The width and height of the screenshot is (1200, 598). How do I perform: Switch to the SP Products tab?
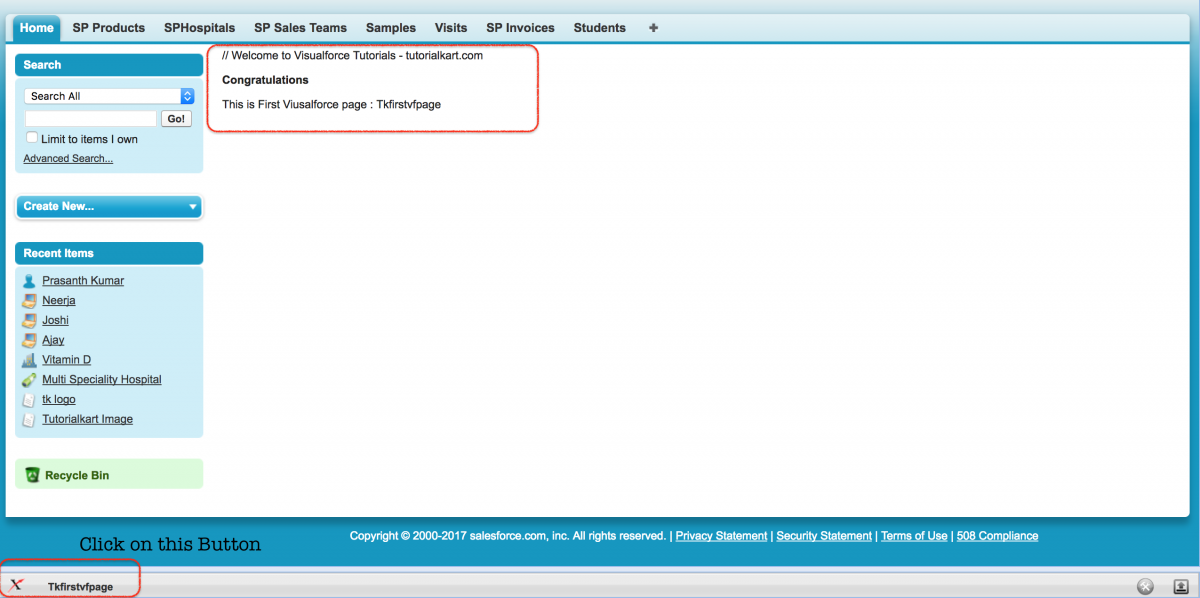pyautogui.click(x=108, y=28)
